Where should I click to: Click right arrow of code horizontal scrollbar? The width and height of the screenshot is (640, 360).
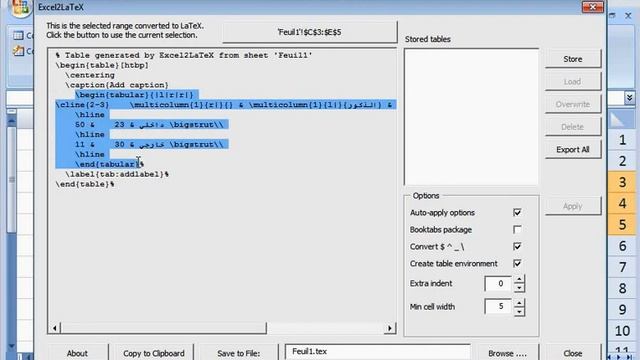[x=390, y=328]
